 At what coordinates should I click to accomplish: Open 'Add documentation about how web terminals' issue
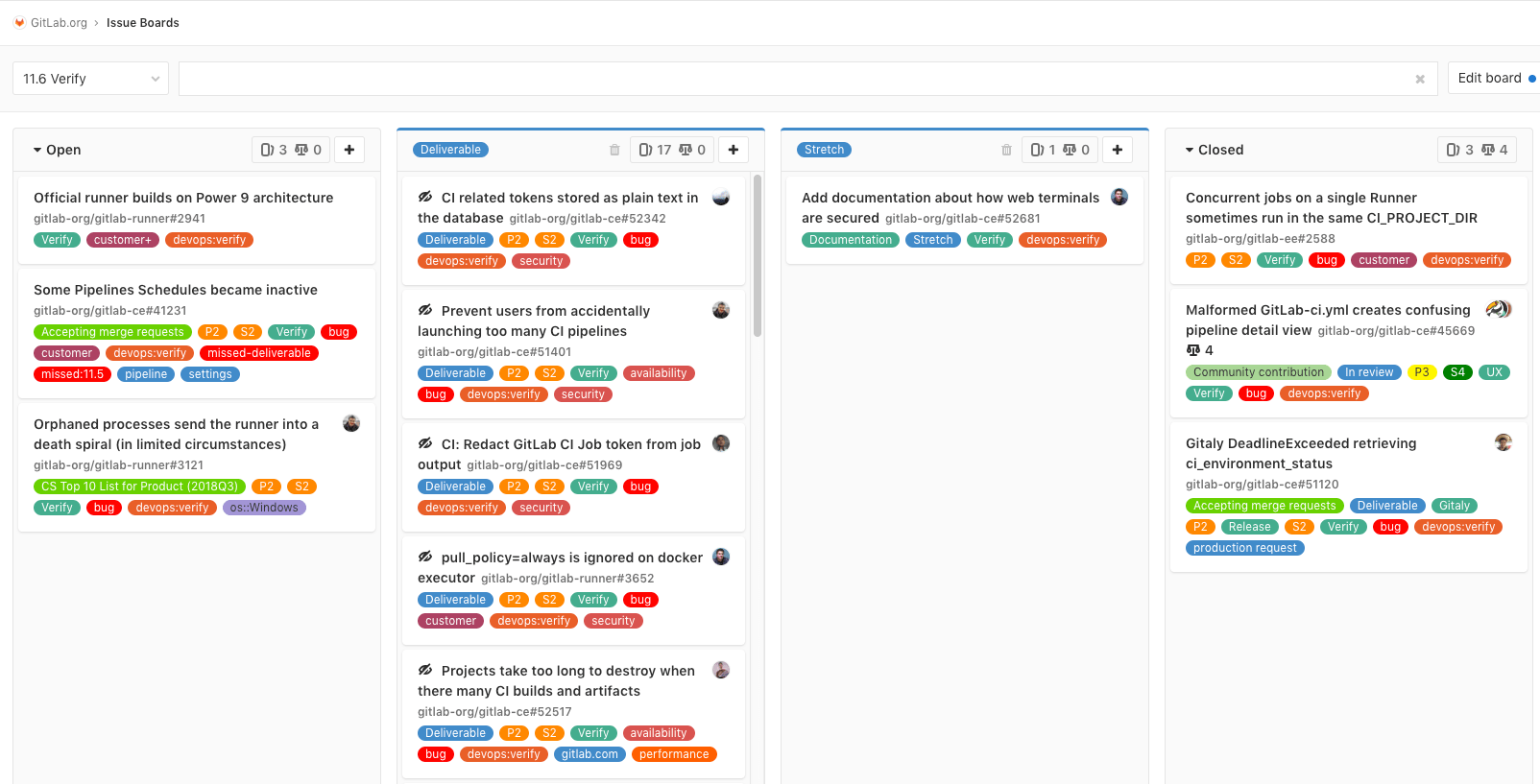click(950, 207)
